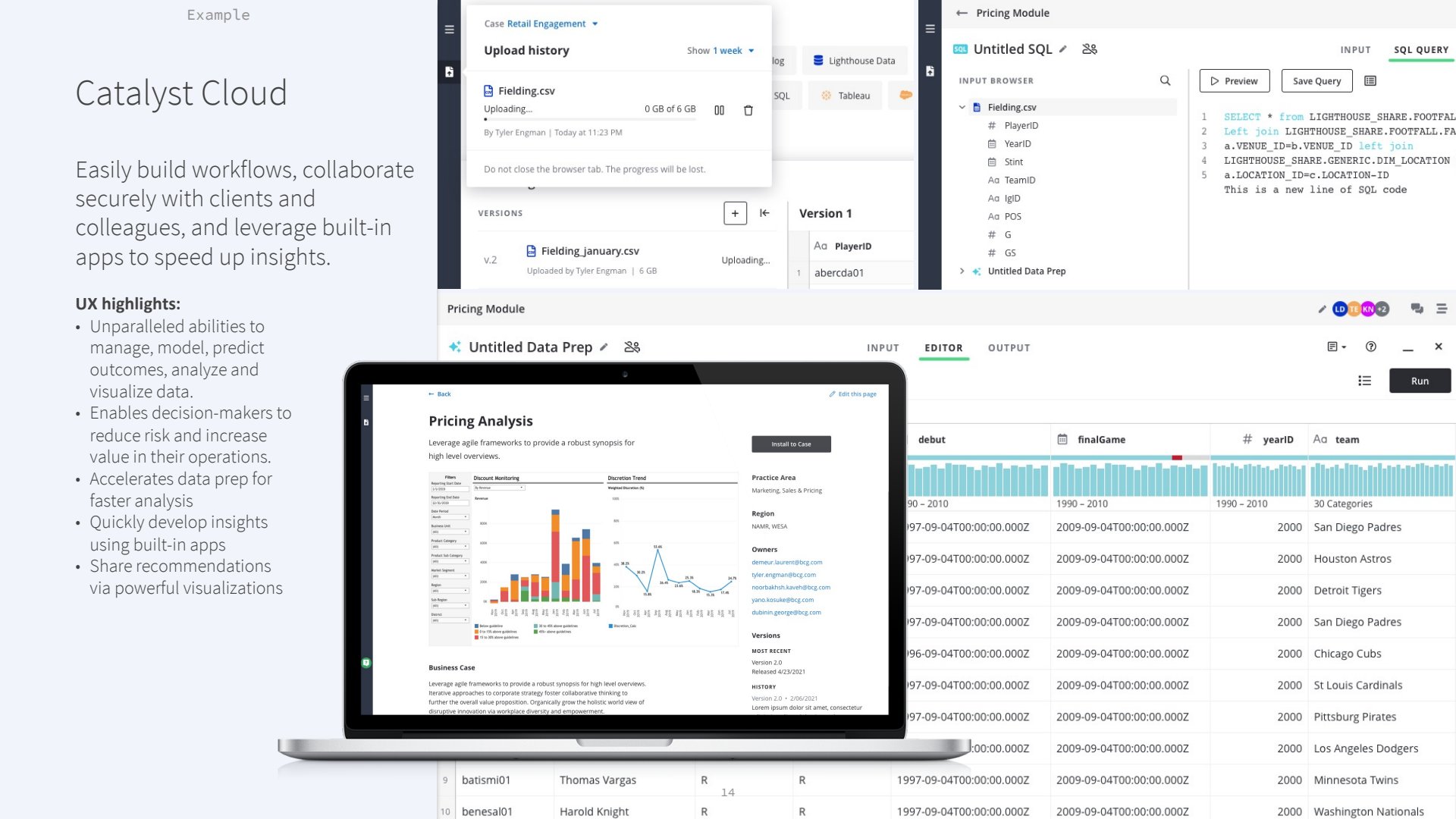Click the Fielding.csv upload progress bar
The image size is (1456, 819).
[x=590, y=119]
